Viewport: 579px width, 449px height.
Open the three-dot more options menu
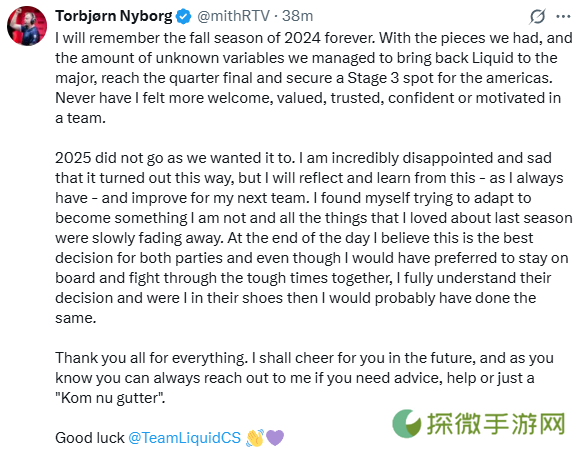[x=563, y=17]
